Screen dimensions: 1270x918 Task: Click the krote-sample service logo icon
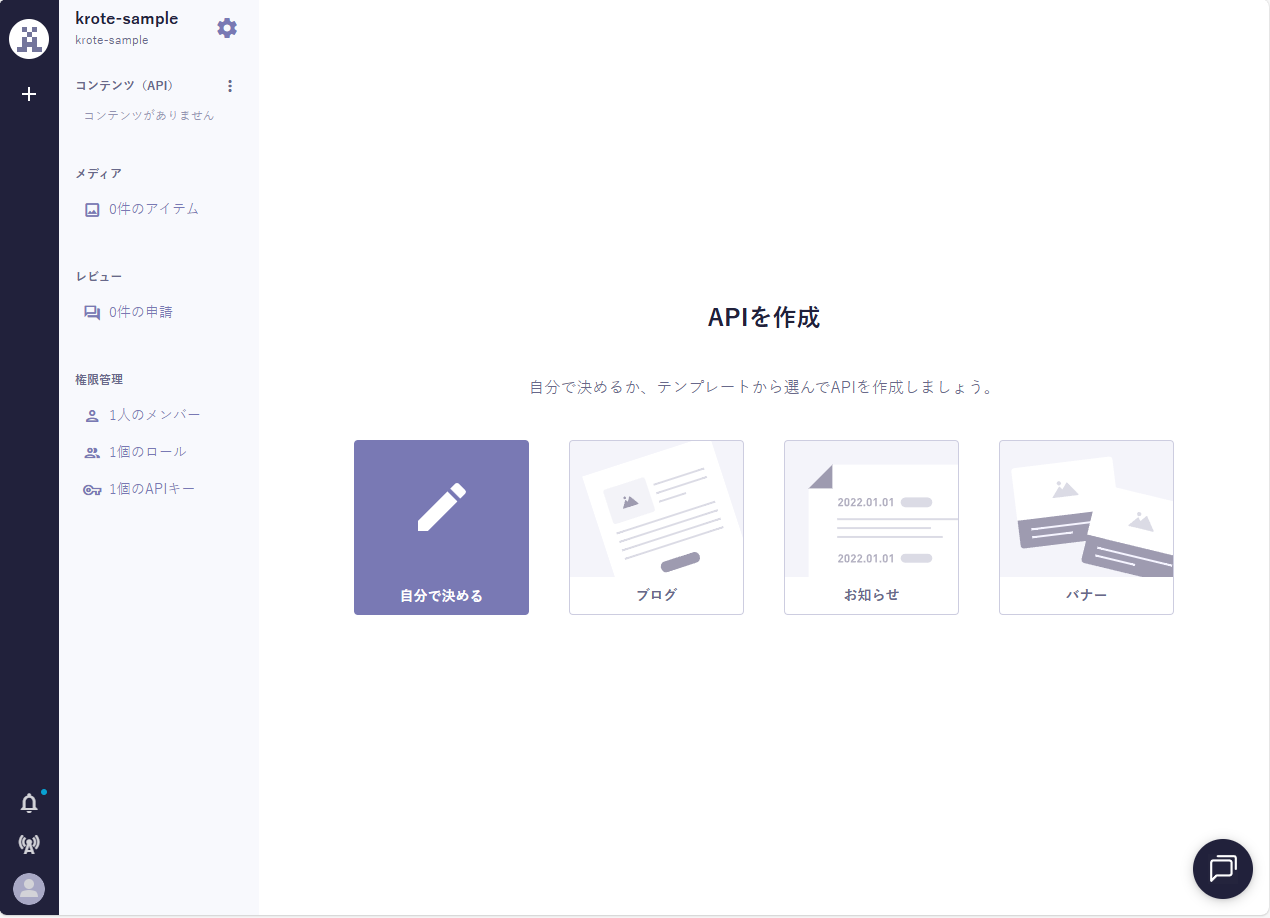tap(29, 39)
